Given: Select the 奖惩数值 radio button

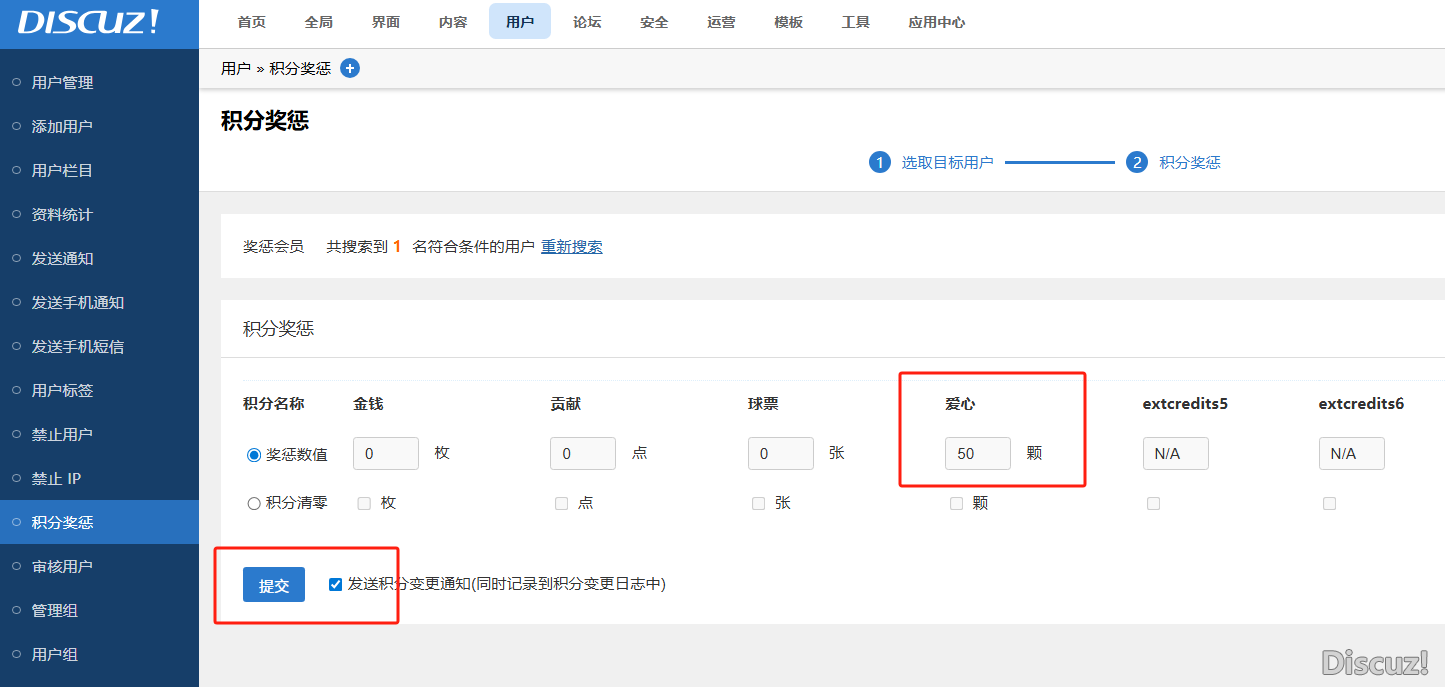Looking at the screenshot, I should pyautogui.click(x=254, y=452).
